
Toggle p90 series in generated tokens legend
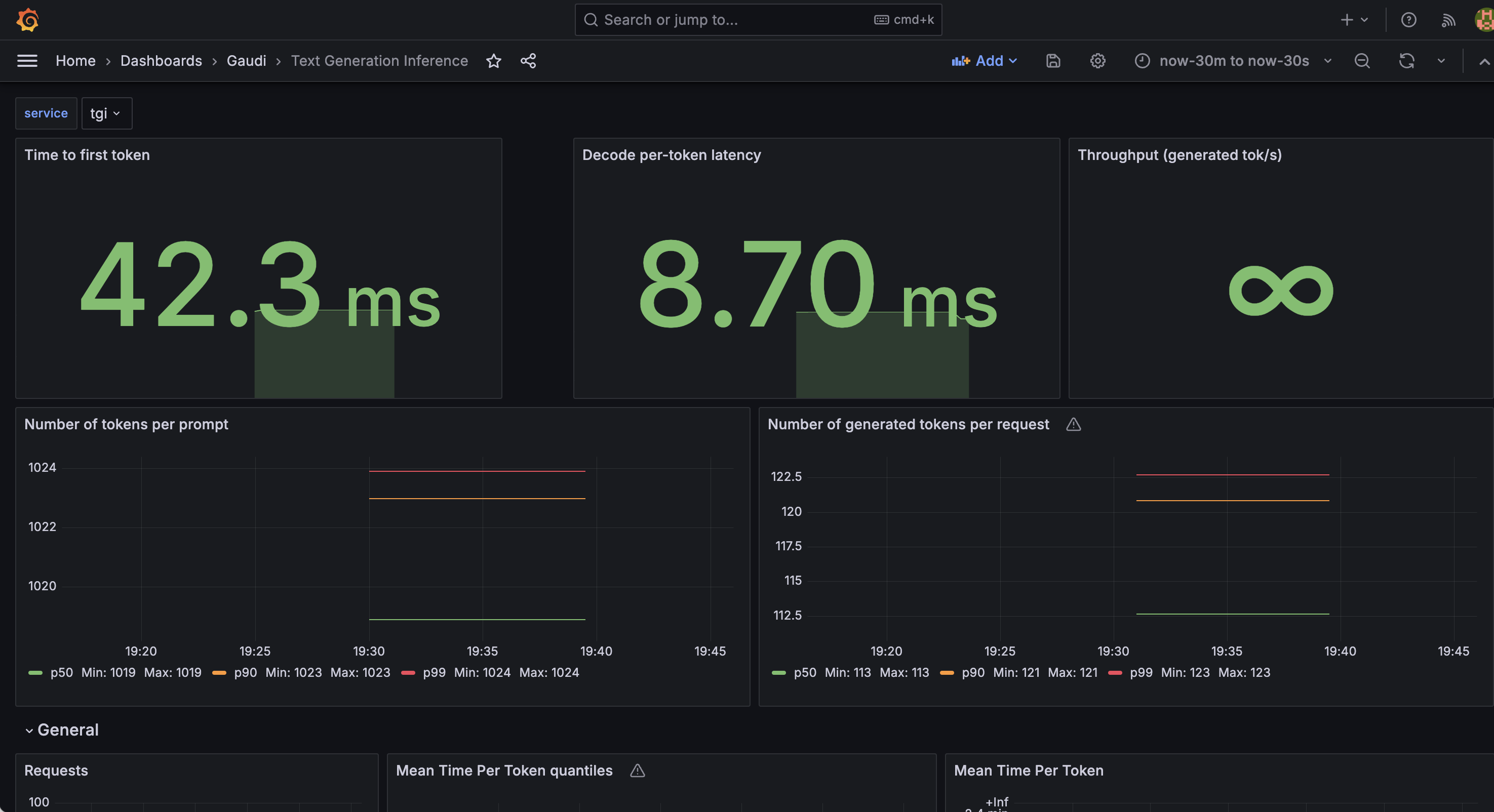[x=972, y=672]
